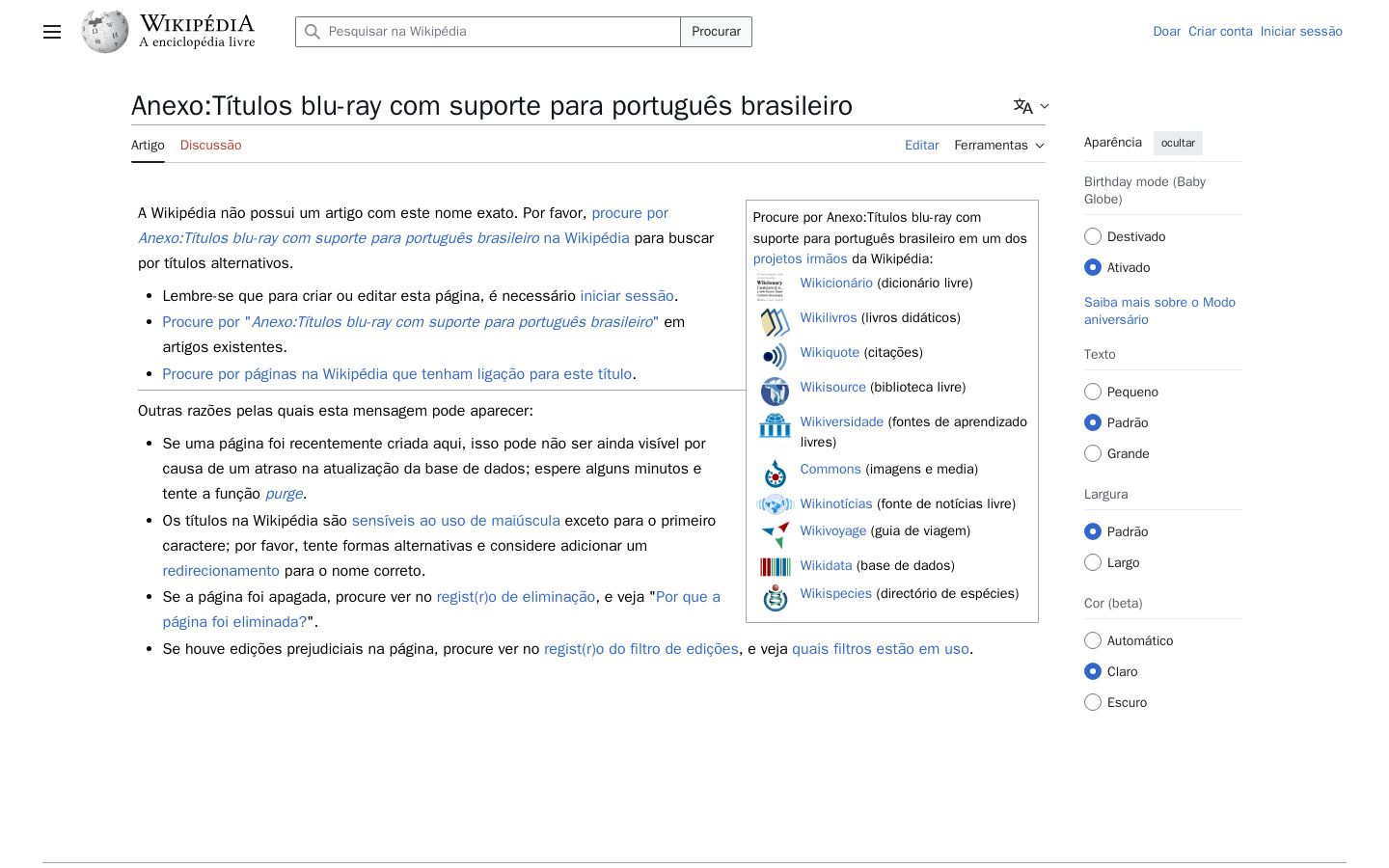
Task: Click Wikipédia wordmark text logo
Action: pyautogui.click(x=197, y=24)
